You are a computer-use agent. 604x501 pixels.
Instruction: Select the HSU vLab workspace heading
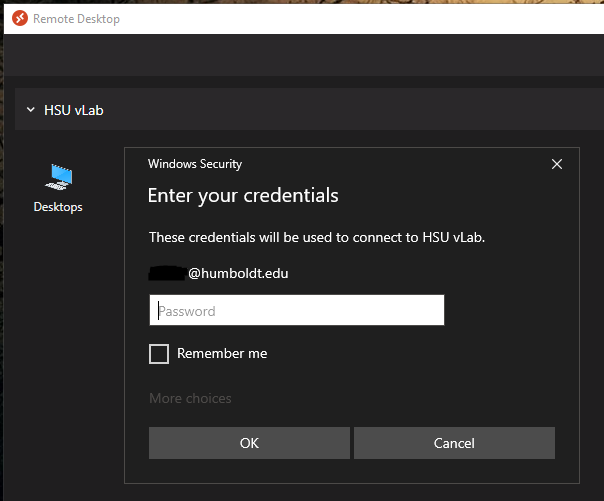(74, 110)
